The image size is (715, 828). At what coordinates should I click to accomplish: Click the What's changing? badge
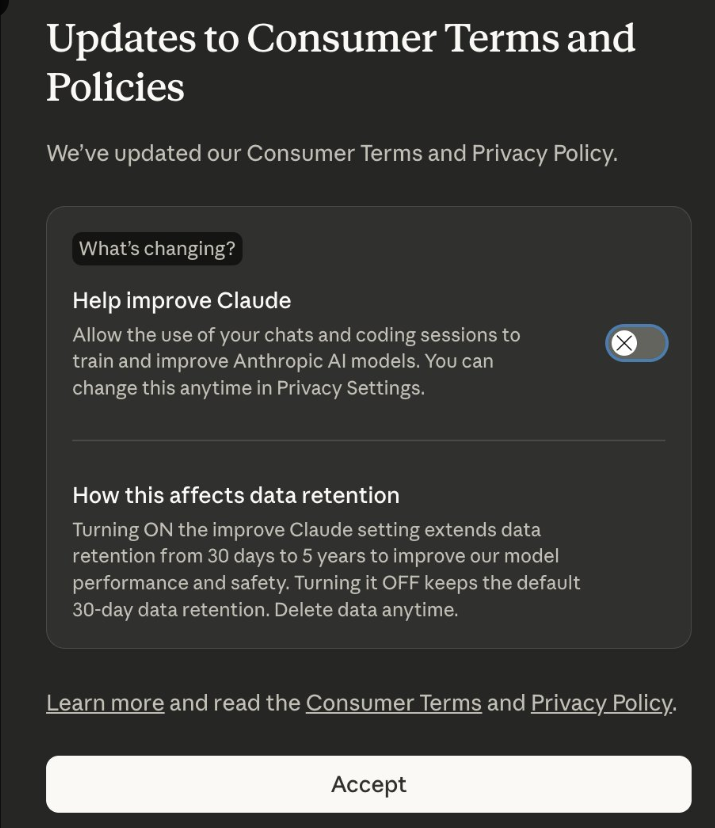pos(157,249)
